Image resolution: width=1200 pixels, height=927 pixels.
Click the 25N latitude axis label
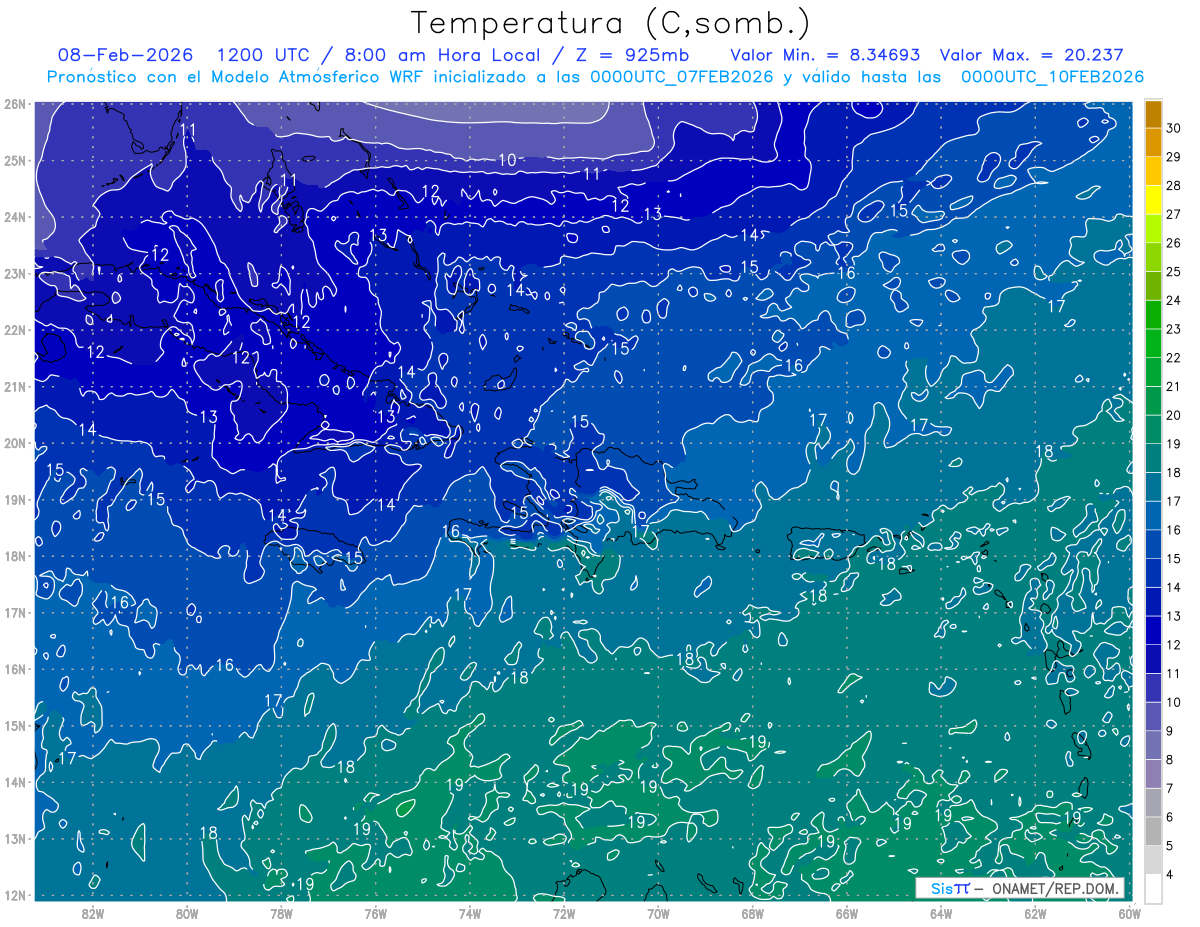tap(15, 161)
